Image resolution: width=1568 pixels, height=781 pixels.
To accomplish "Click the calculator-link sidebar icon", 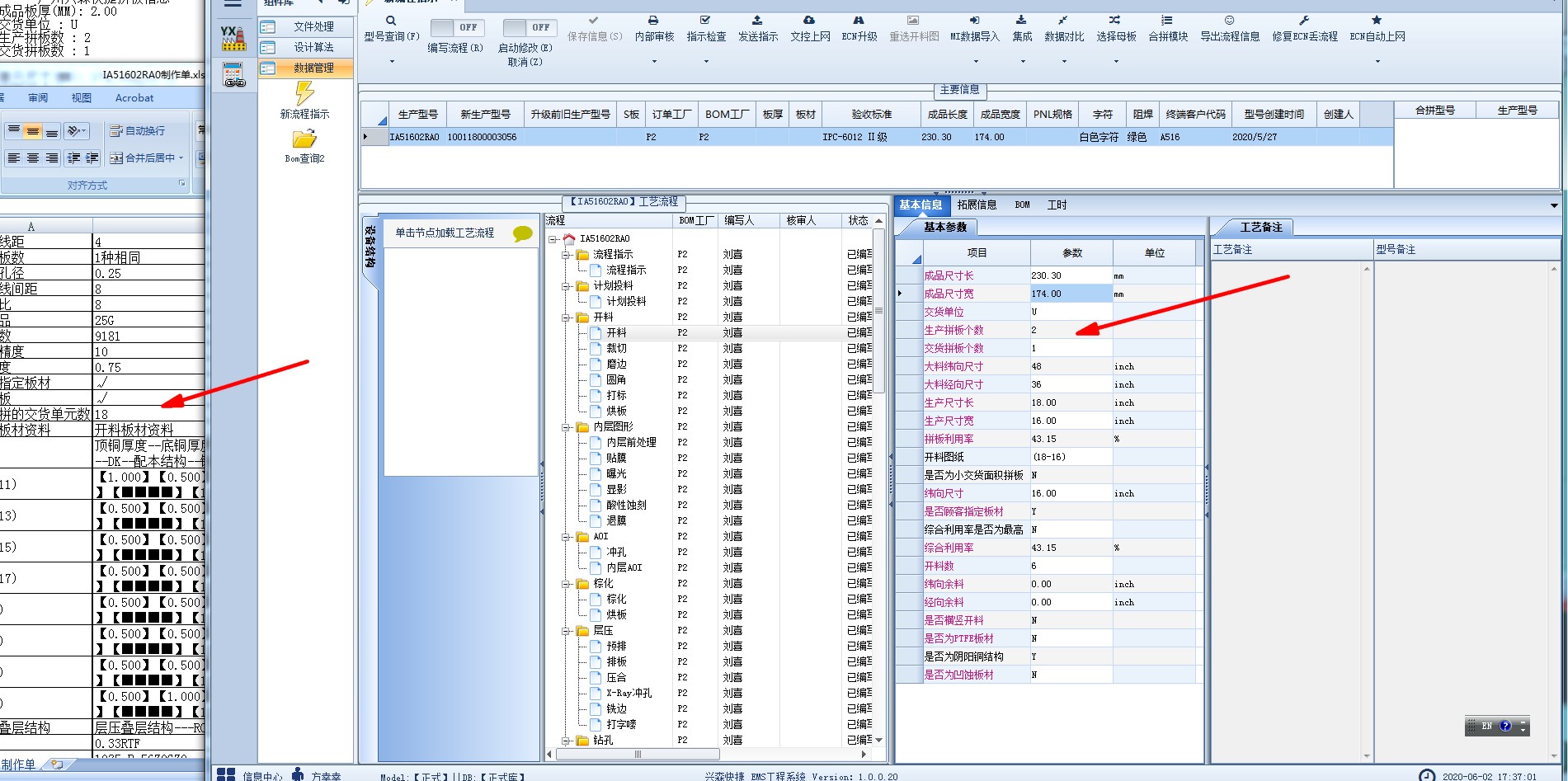I will (x=234, y=74).
